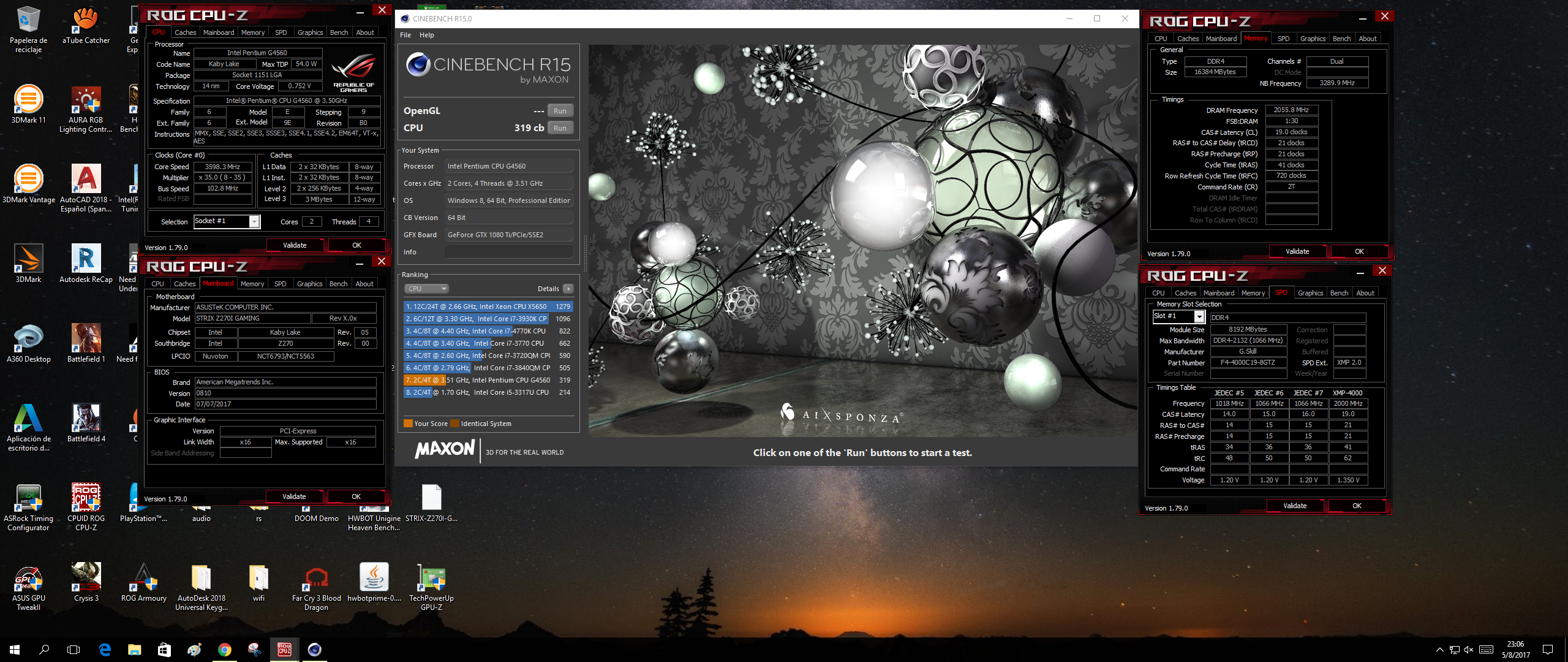Open Microsoft Edge from the taskbar

click(105, 650)
